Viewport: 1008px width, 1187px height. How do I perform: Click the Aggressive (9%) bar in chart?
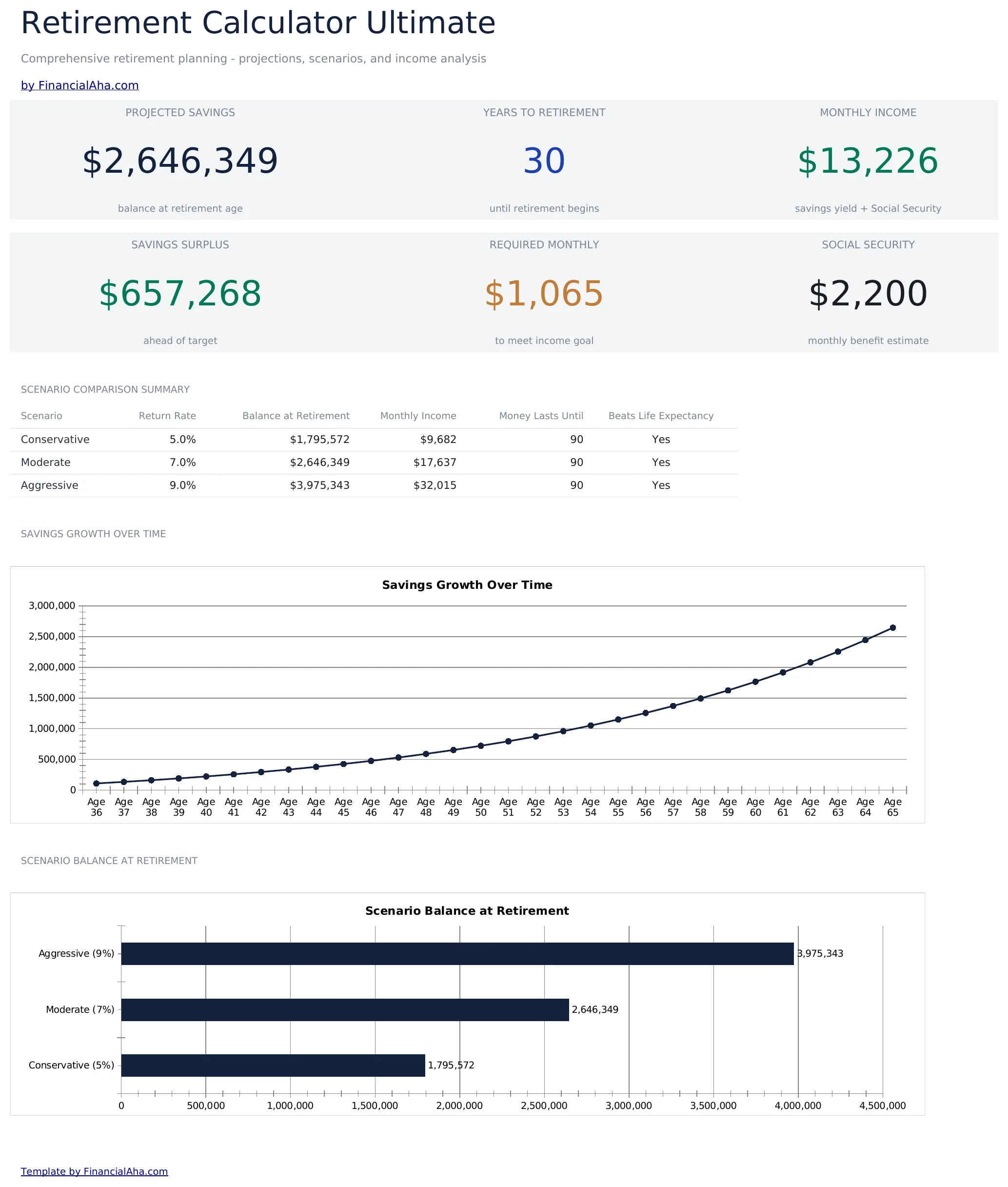[457, 953]
